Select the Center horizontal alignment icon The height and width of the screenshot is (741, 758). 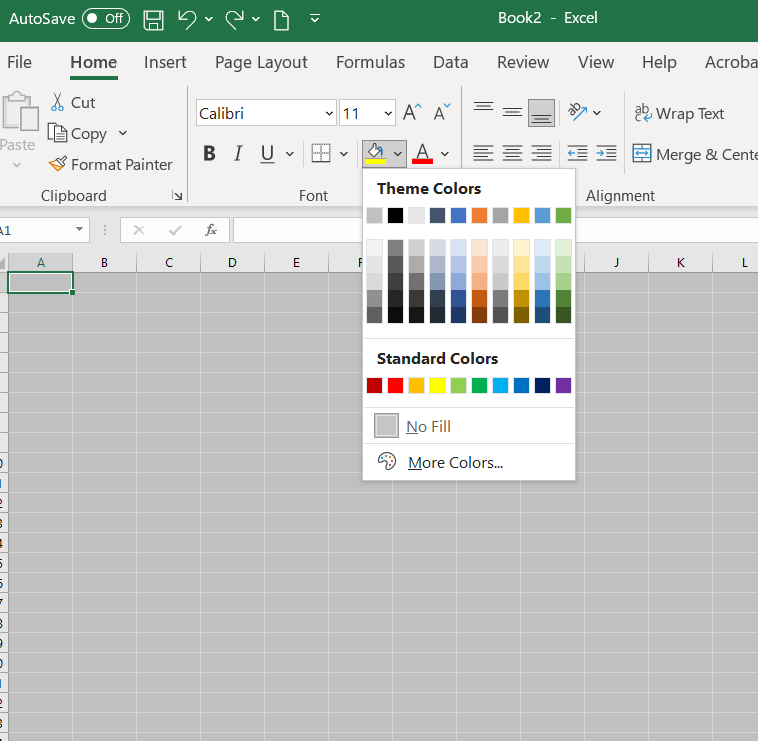[x=512, y=154]
